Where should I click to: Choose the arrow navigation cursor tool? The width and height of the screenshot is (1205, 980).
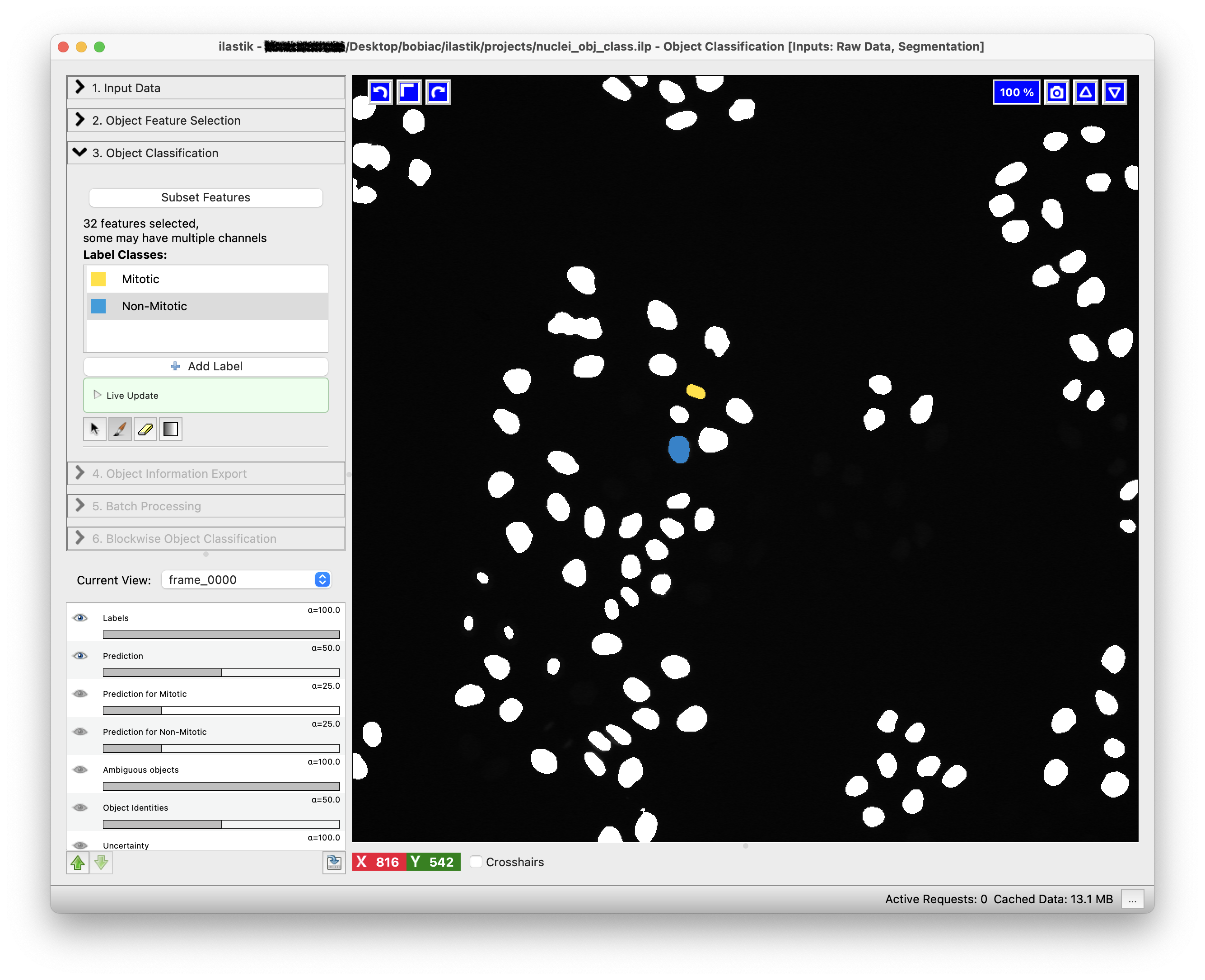click(x=94, y=429)
